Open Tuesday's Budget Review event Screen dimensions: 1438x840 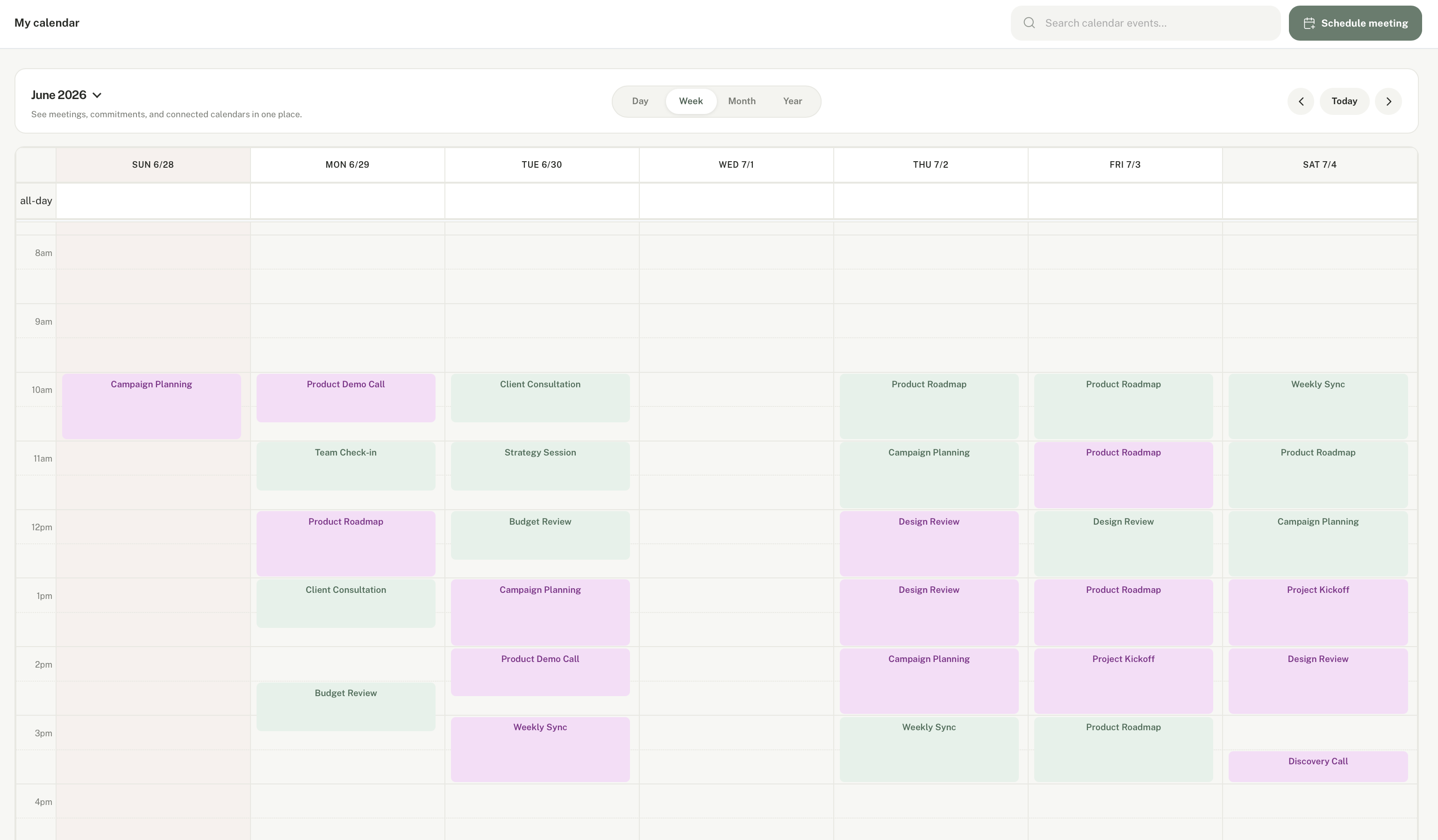pyautogui.click(x=540, y=535)
